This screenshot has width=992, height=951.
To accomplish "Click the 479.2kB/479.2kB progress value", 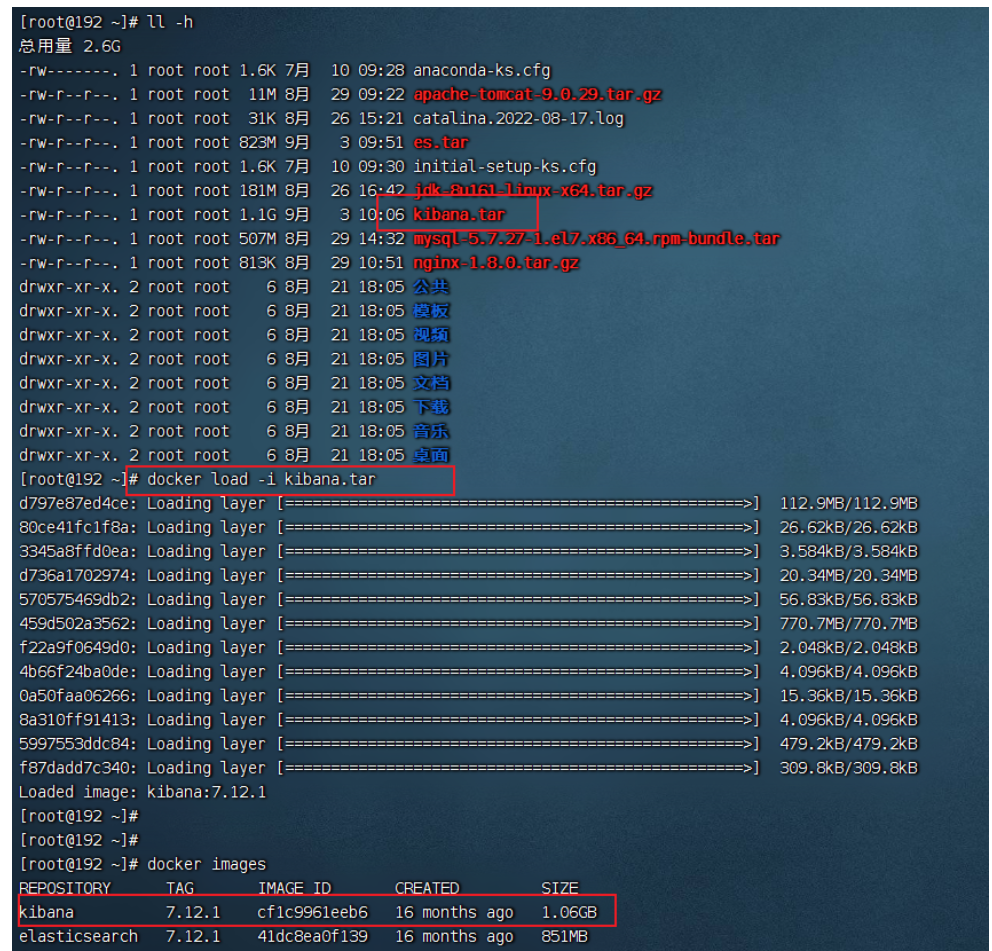I will point(848,743).
